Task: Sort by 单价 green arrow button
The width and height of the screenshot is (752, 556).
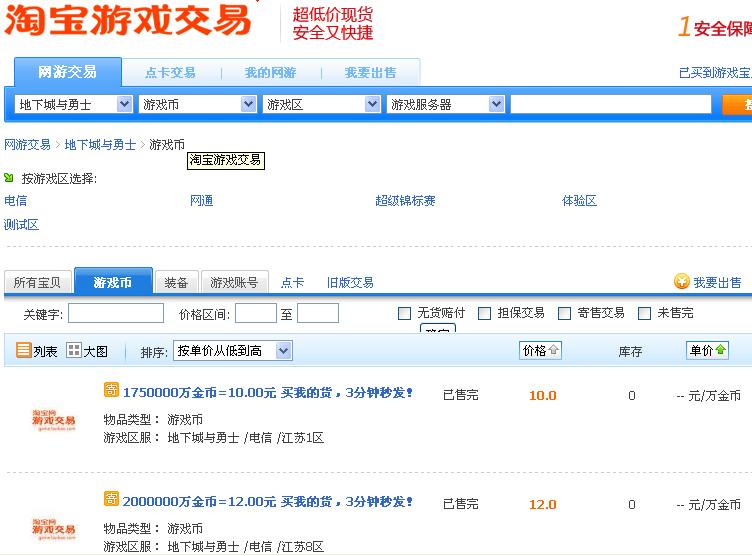Action: click(x=707, y=350)
